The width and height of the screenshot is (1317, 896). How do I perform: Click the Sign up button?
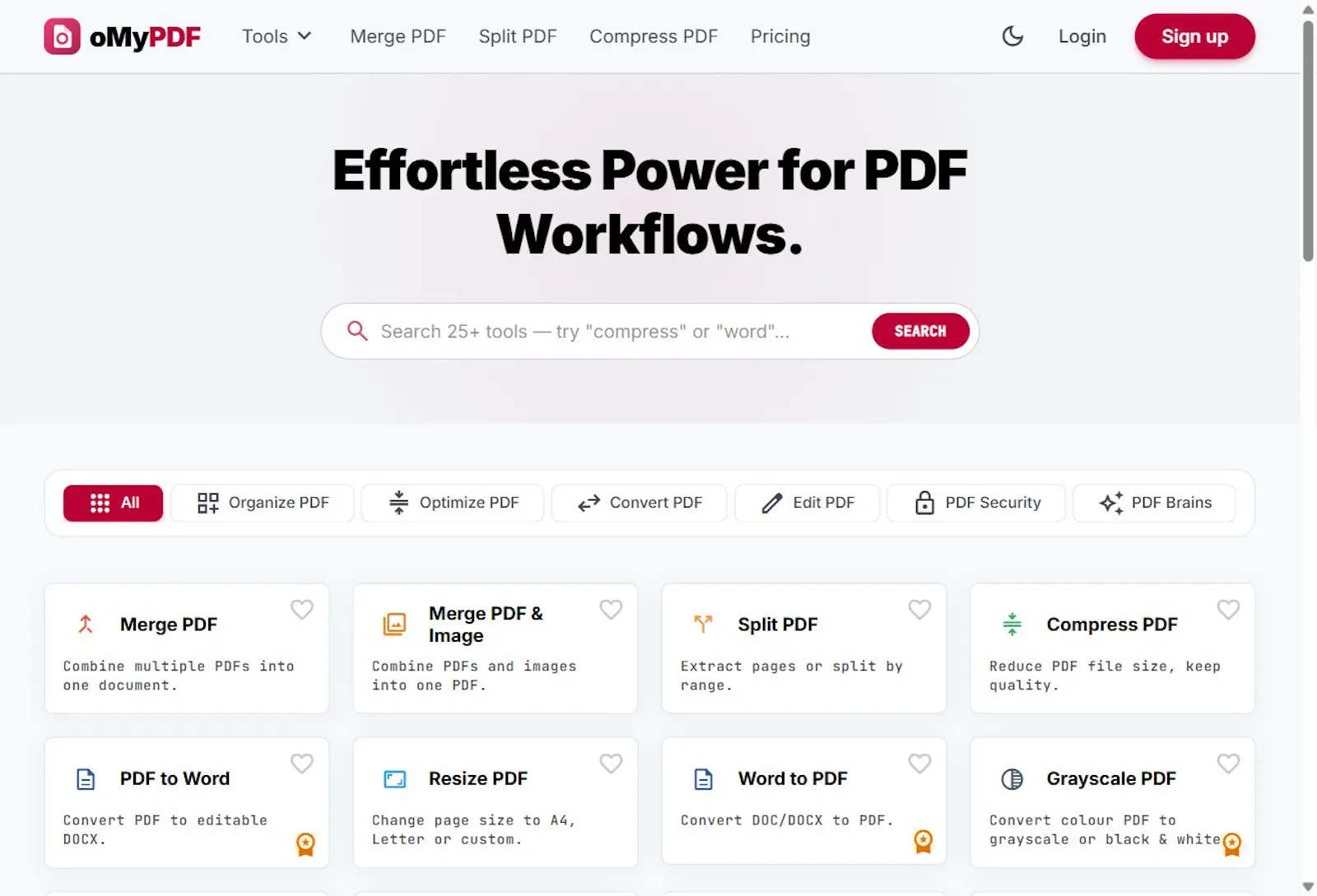coord(1194,36)
